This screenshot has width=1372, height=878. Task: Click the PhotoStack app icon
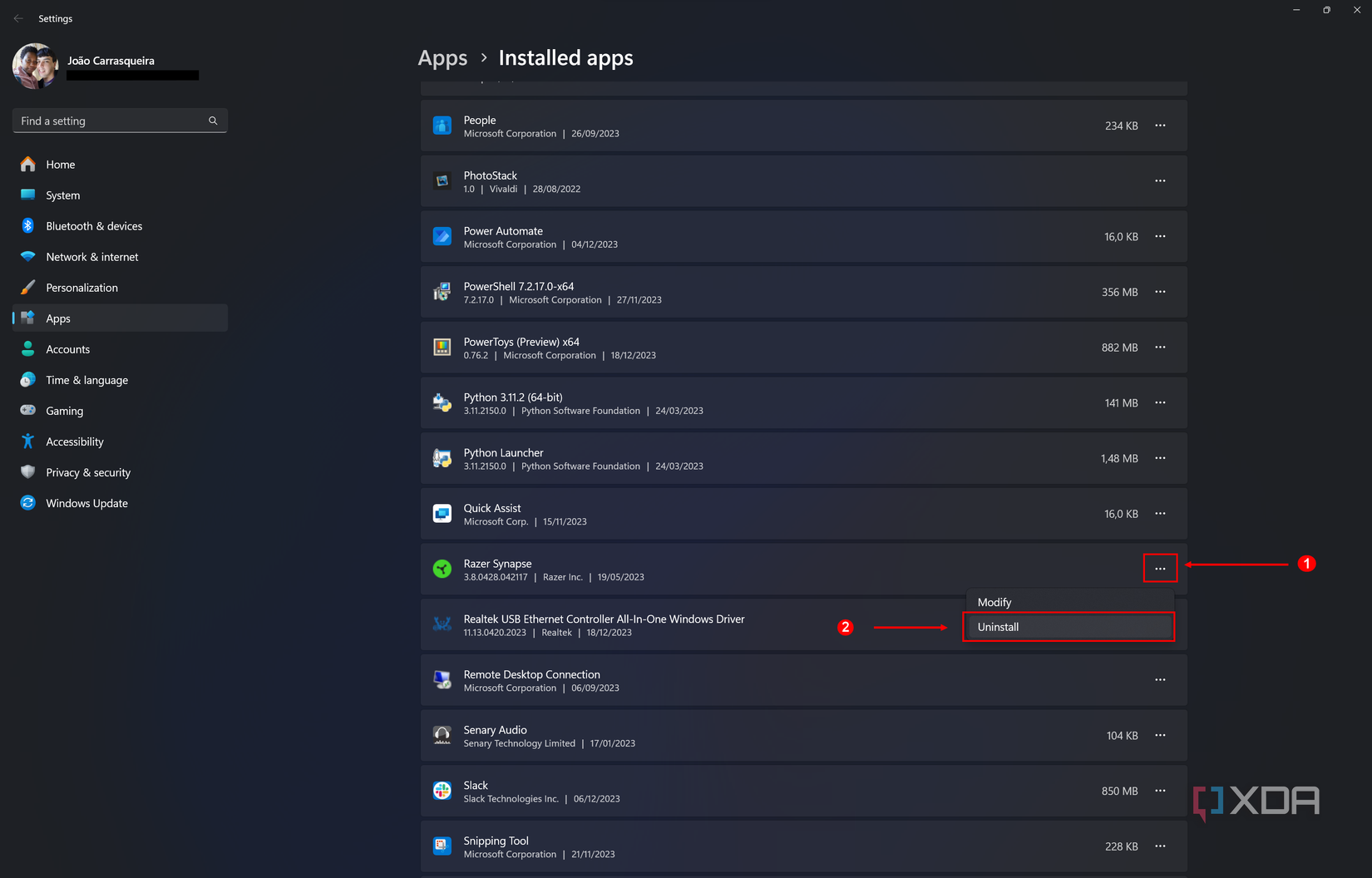pos(442,181)
